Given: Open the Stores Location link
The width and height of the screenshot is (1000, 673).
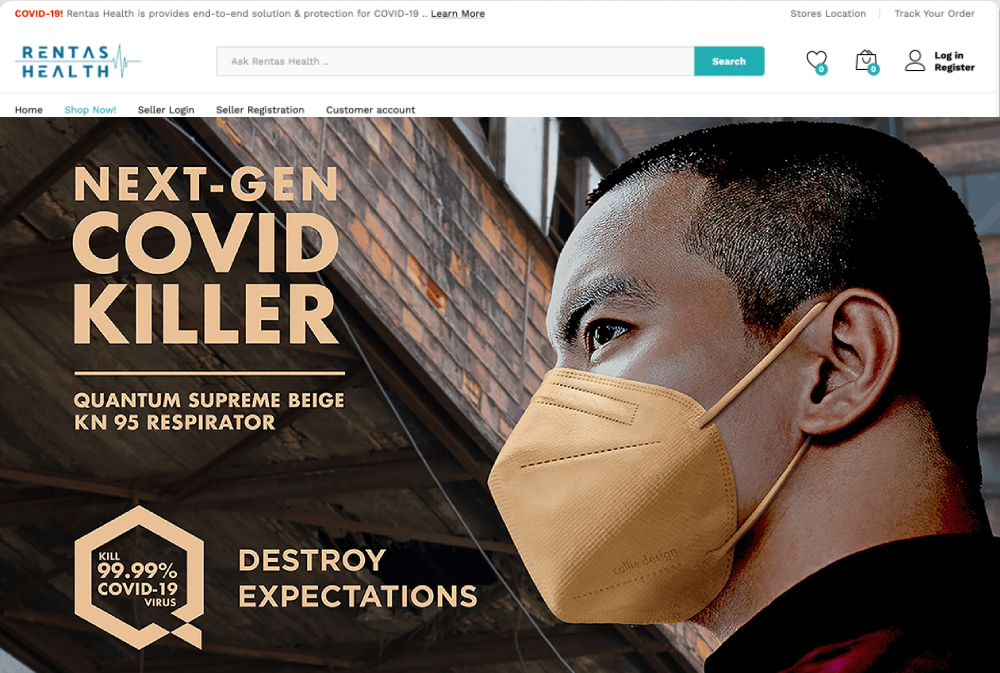Looking at the screenshot, I should (x=828, y=13).
